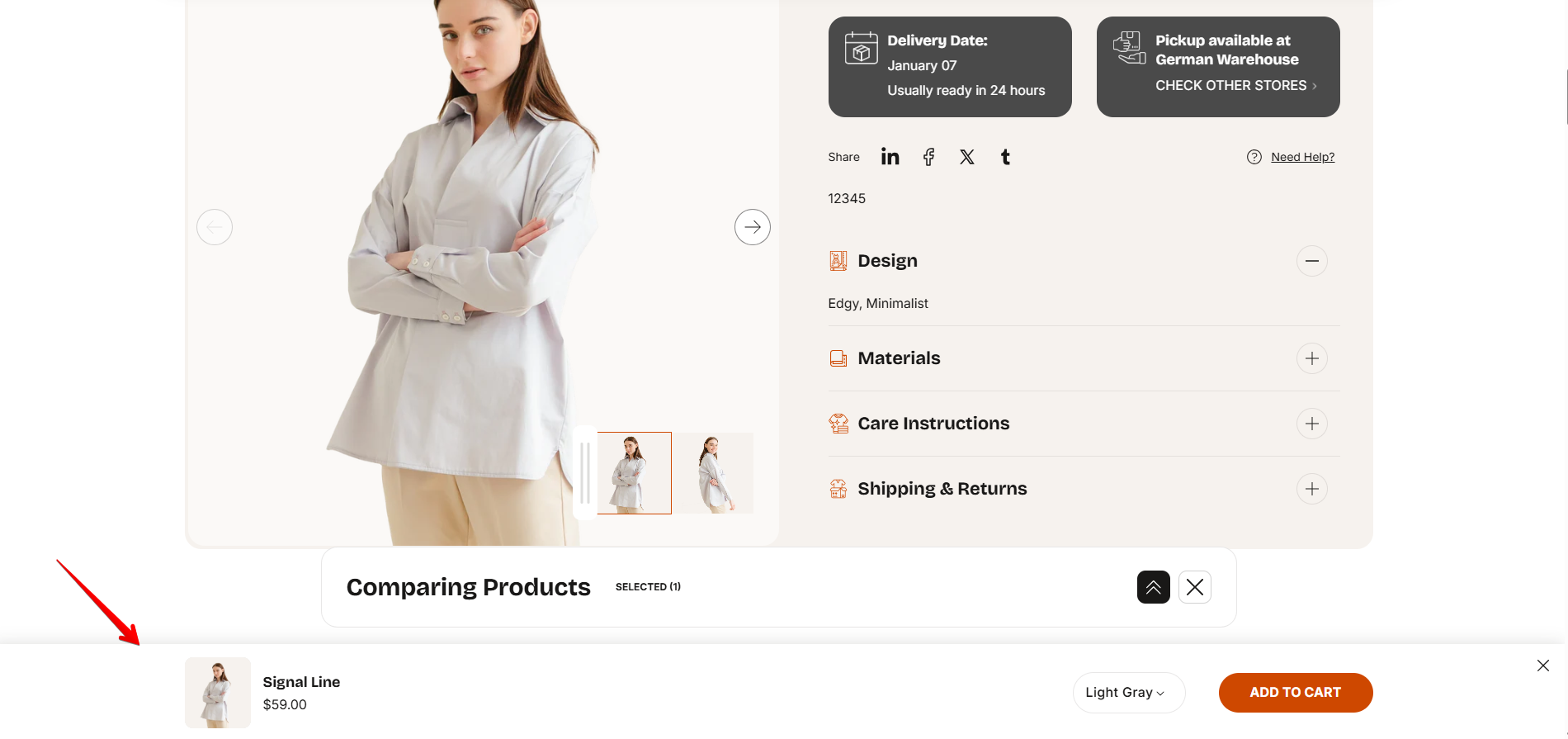Expand the Comparing Products panel upward
The width and height of the screenshot is (1568, 739).
point(1154,587)
